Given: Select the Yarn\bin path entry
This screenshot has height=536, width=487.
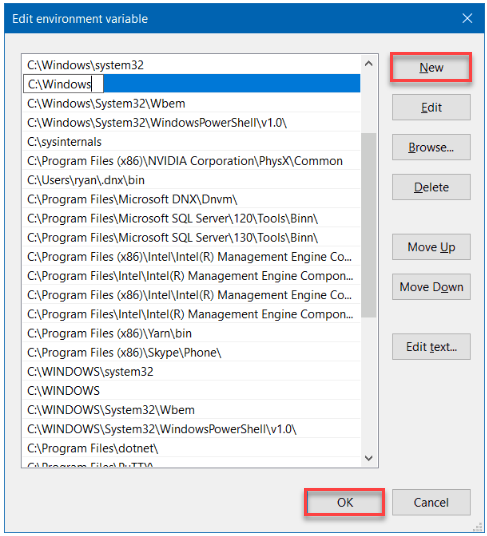Looking at the screenshot, I should tap(191, 333).
